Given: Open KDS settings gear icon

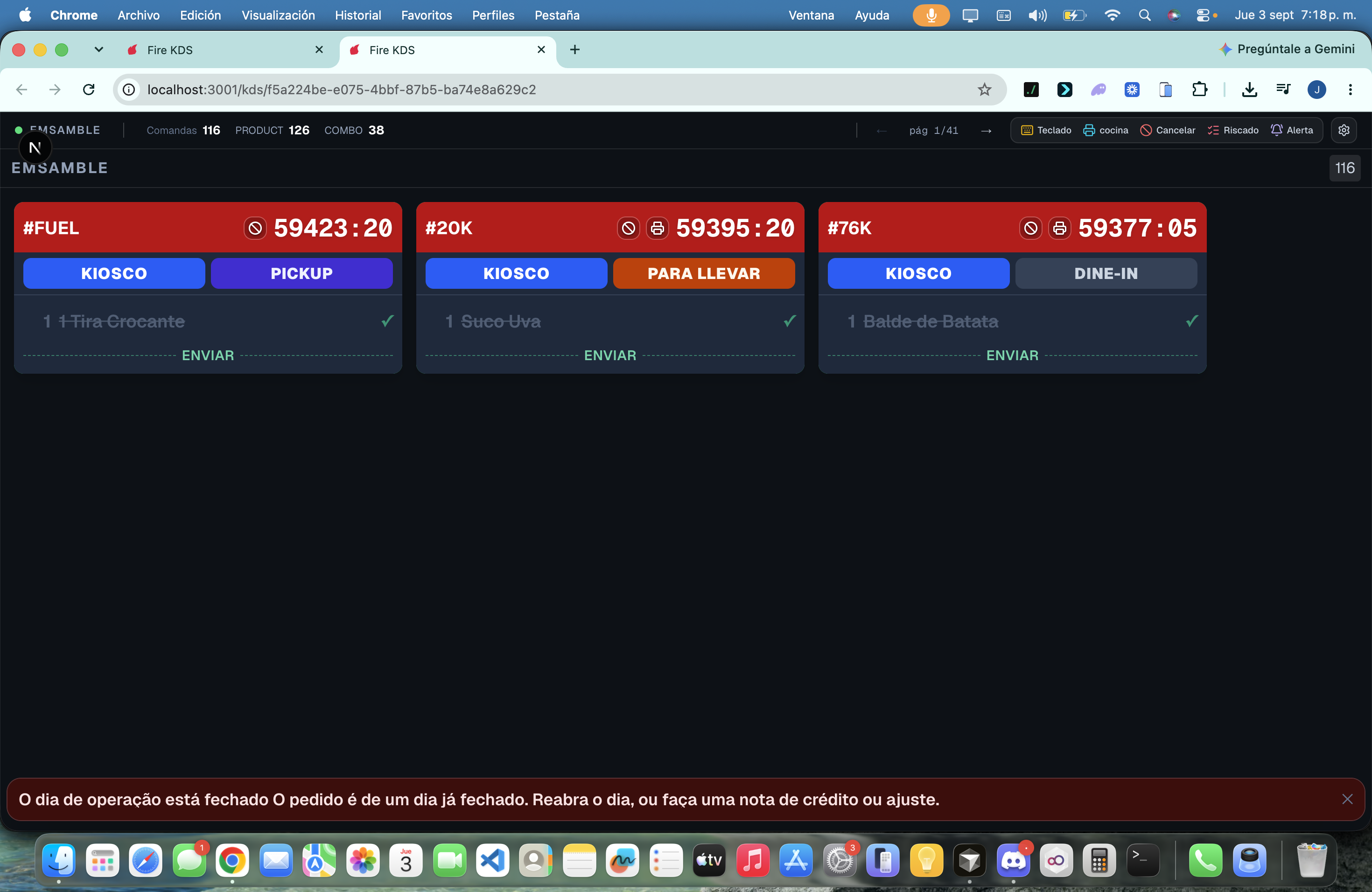Looking at the screenshot, I should click(1344, 130).
